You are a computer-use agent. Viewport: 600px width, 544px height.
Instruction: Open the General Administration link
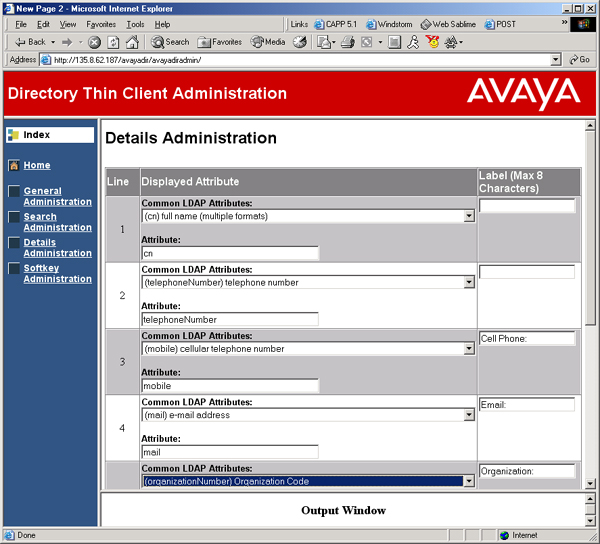(x=57, y=196)
